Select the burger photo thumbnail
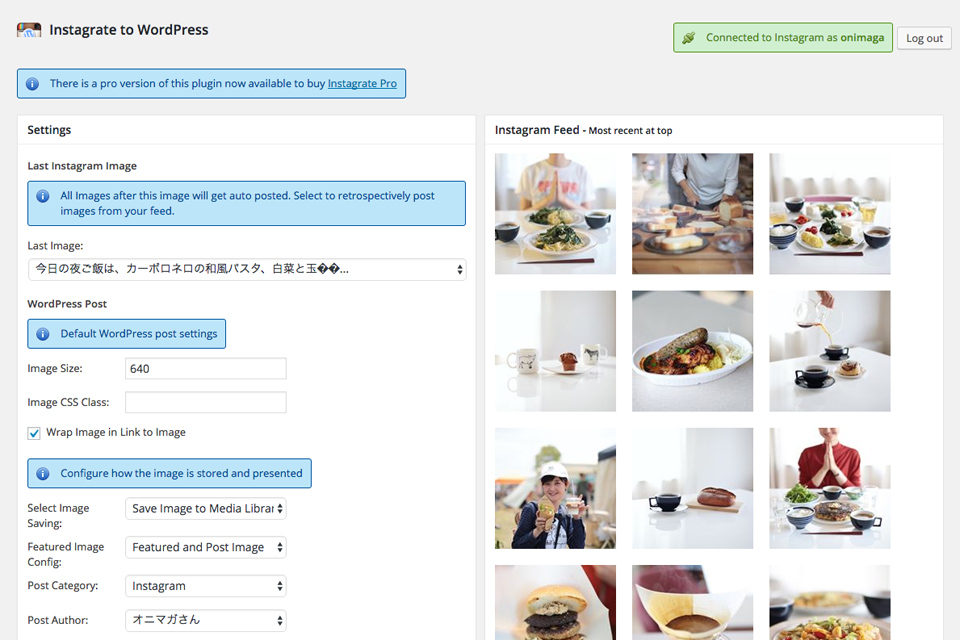 point(555,603)
